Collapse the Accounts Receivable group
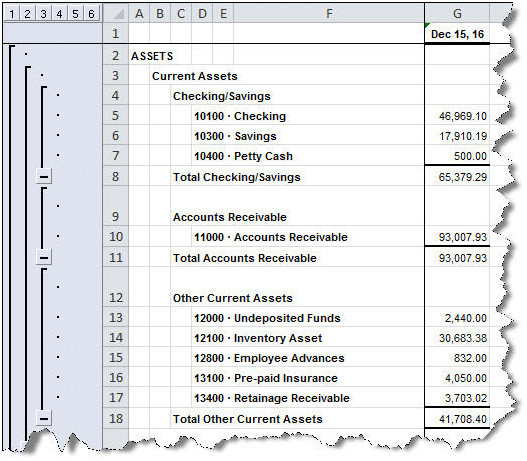This screenshot has height=461, width=527. [x=44, y=258]
